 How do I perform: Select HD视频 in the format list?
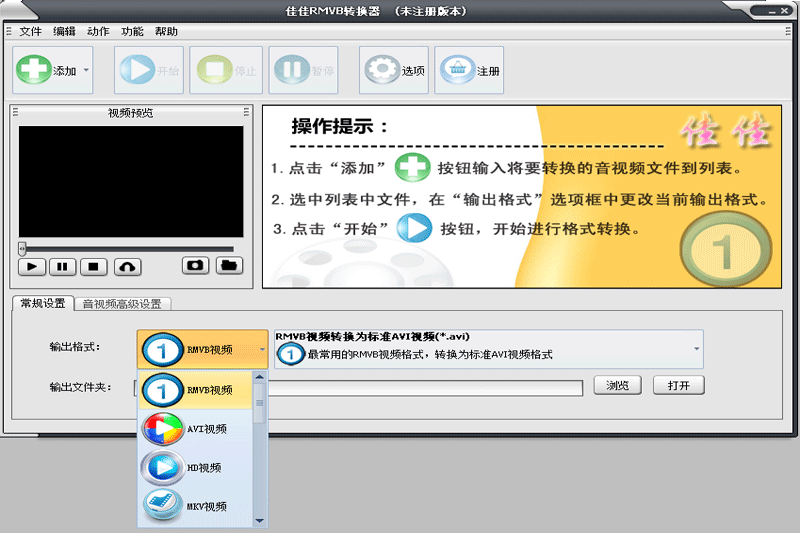pyautogui.click(x=196, y=468)
